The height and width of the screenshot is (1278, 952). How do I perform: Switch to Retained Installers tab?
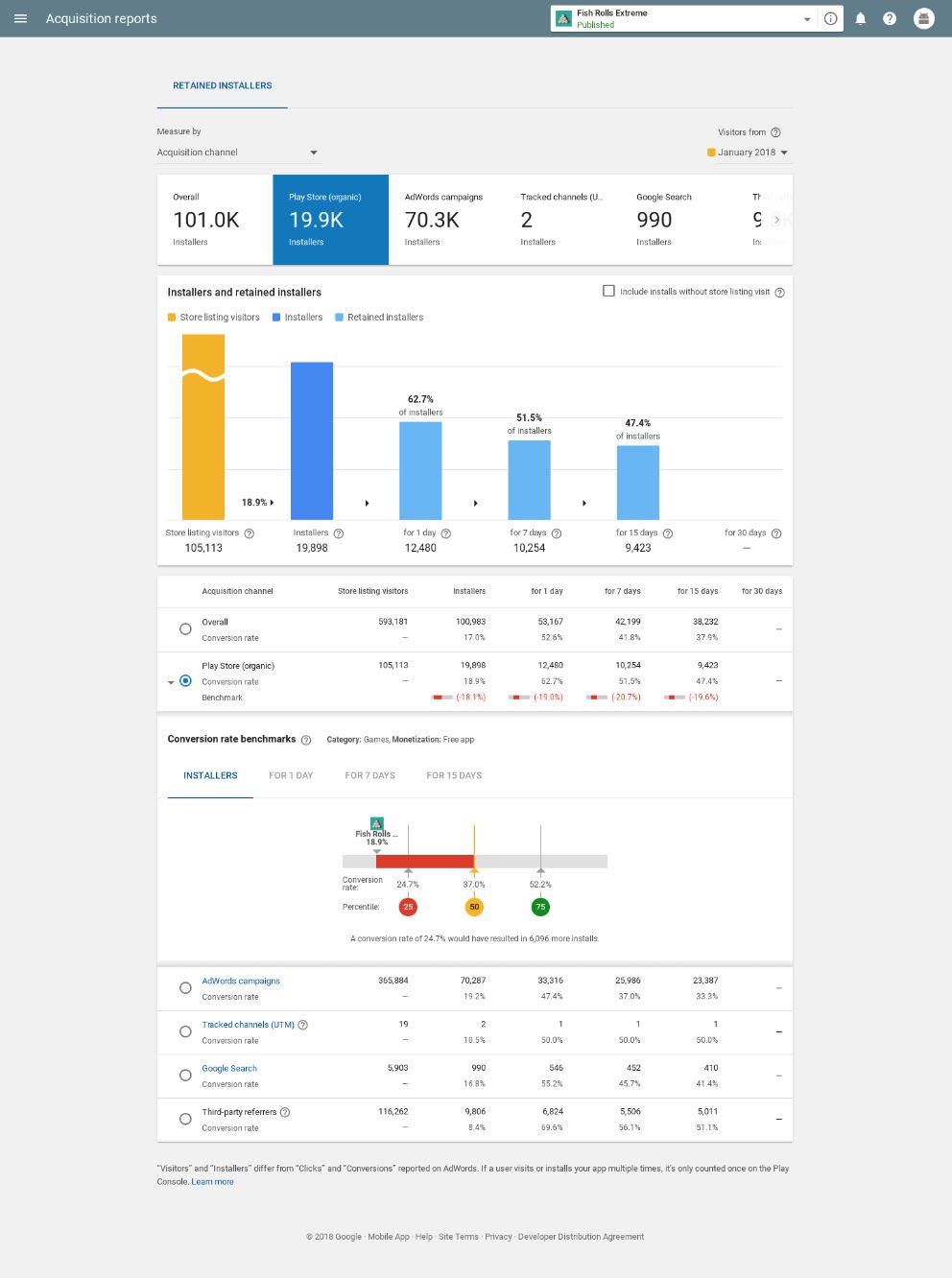click(x=223, y=86)
